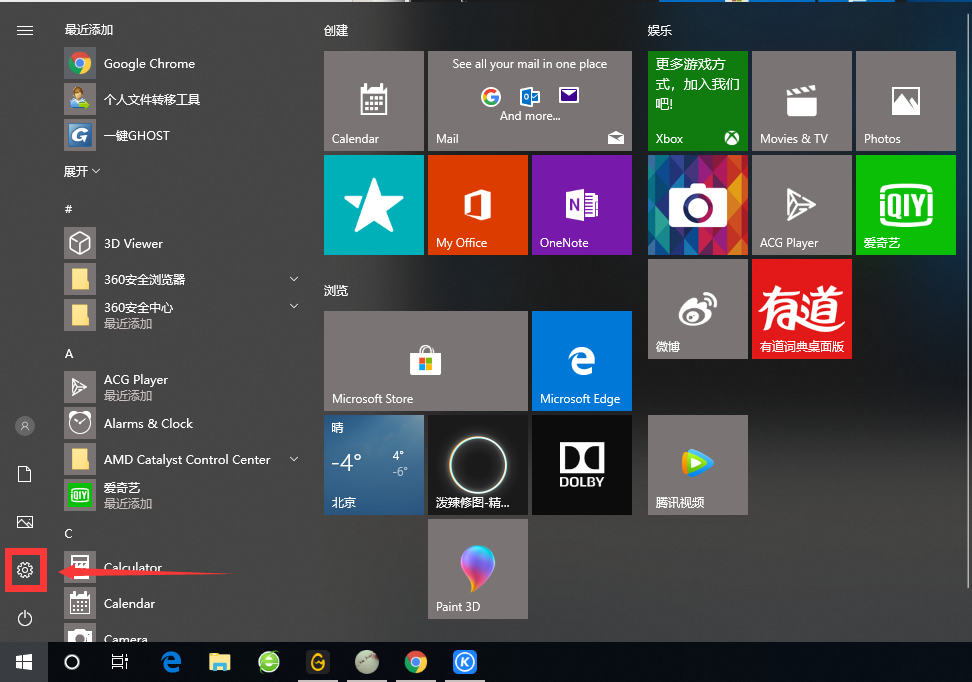This screenshot has height=682, width=972.
Task: Open the Calendar tile
Action: tap(374, 101)
